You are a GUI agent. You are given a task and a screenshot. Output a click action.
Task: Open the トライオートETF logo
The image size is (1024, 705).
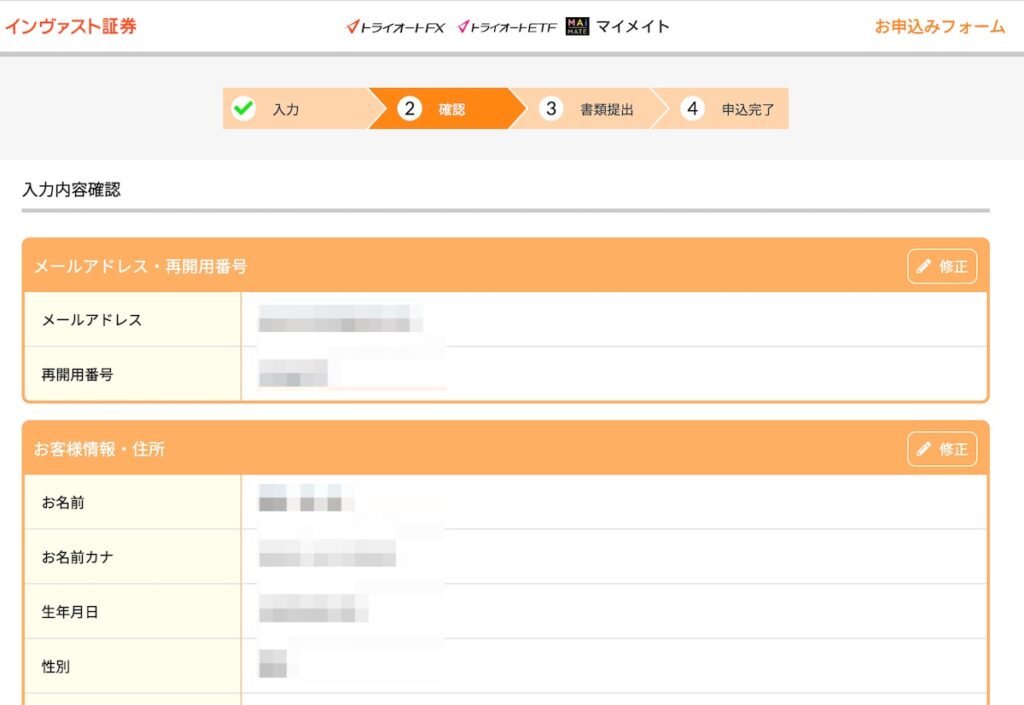click(x=506, y=27)
